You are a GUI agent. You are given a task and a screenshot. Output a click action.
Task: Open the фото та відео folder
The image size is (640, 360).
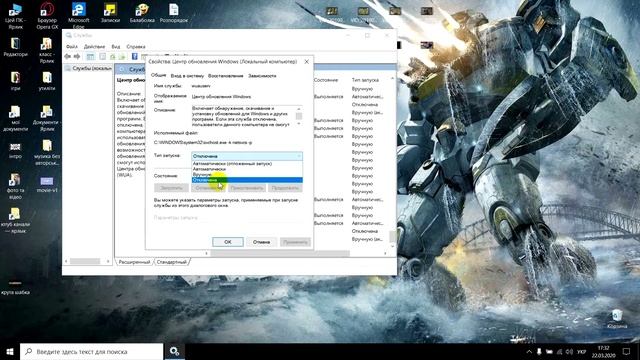pyautogui.click(x=16, y=186)
